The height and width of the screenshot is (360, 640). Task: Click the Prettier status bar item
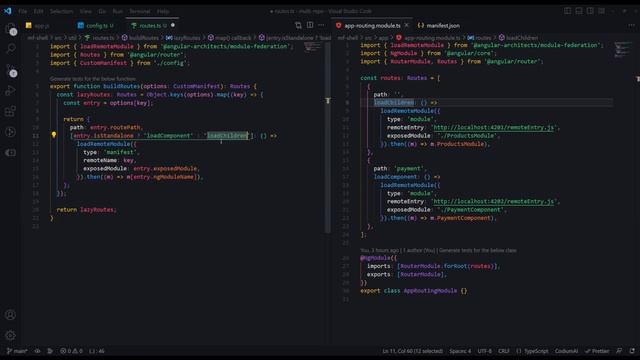597,351
